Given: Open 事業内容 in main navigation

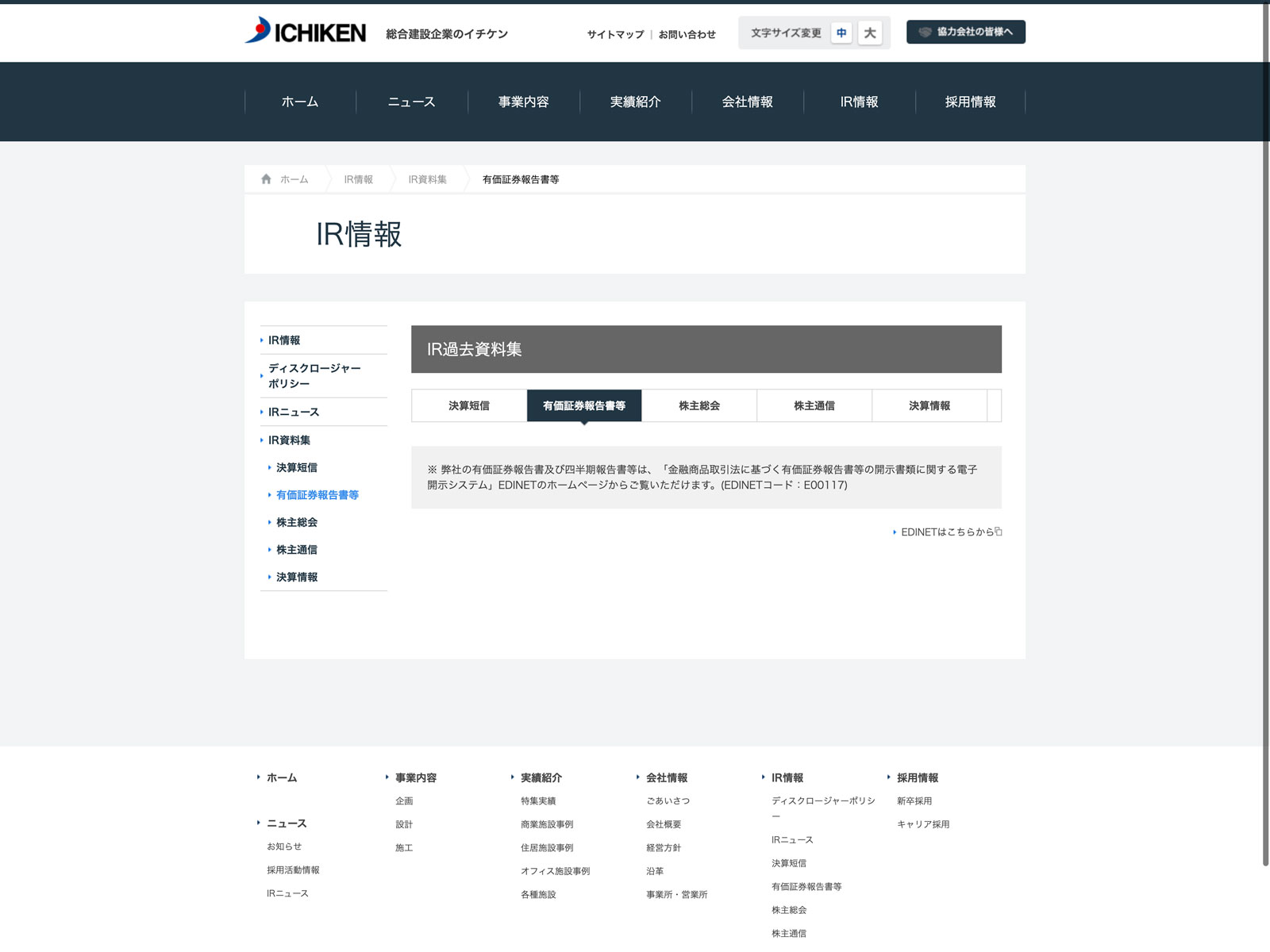Looking at the screenshot, I should coord(524,102).
